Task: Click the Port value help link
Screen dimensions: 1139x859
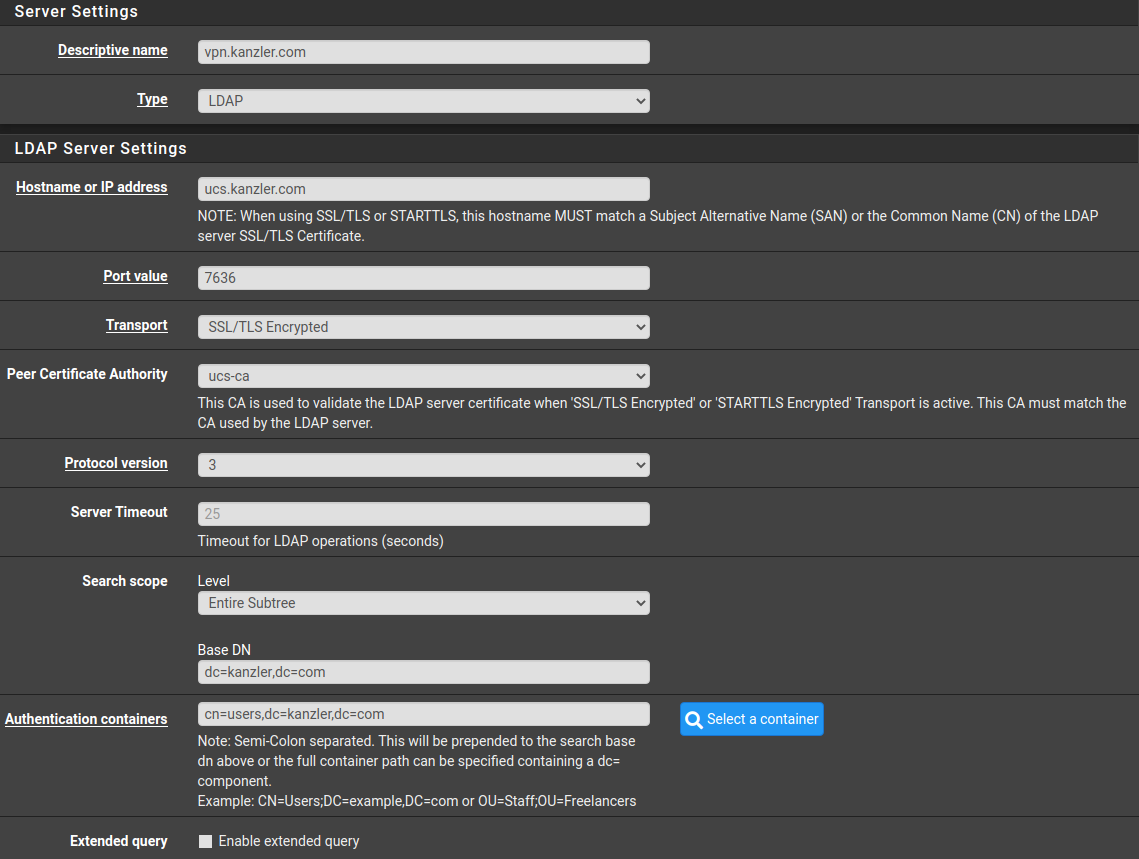Action: point(135,276)
